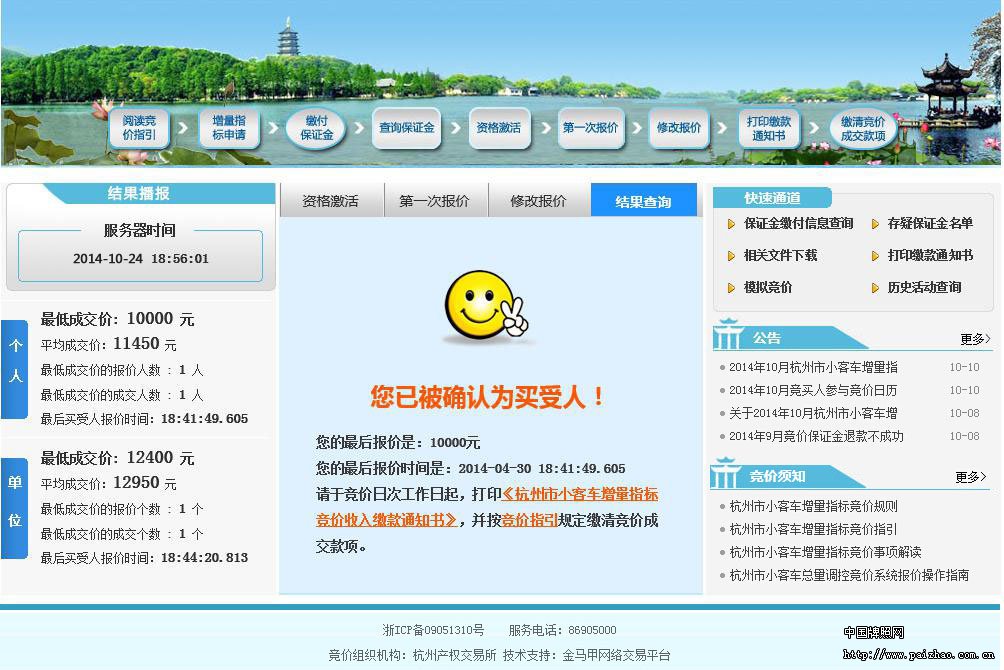The height and width of the screenshot is (670, 1004).
Task: Click the 历史活动查询 link
Action: (x=924, y=288)
